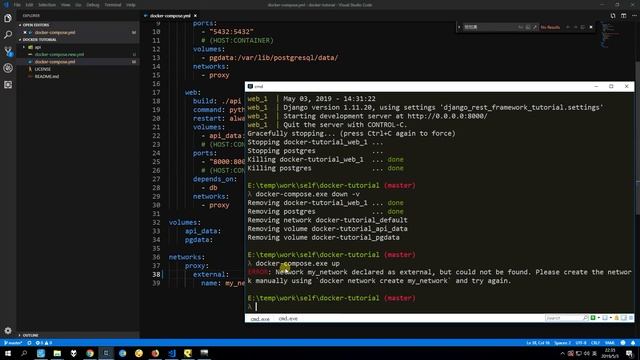Expand the replace mode arrow in find widget
The width and height of the screenshot is (640, 360).
pos(459,27)
